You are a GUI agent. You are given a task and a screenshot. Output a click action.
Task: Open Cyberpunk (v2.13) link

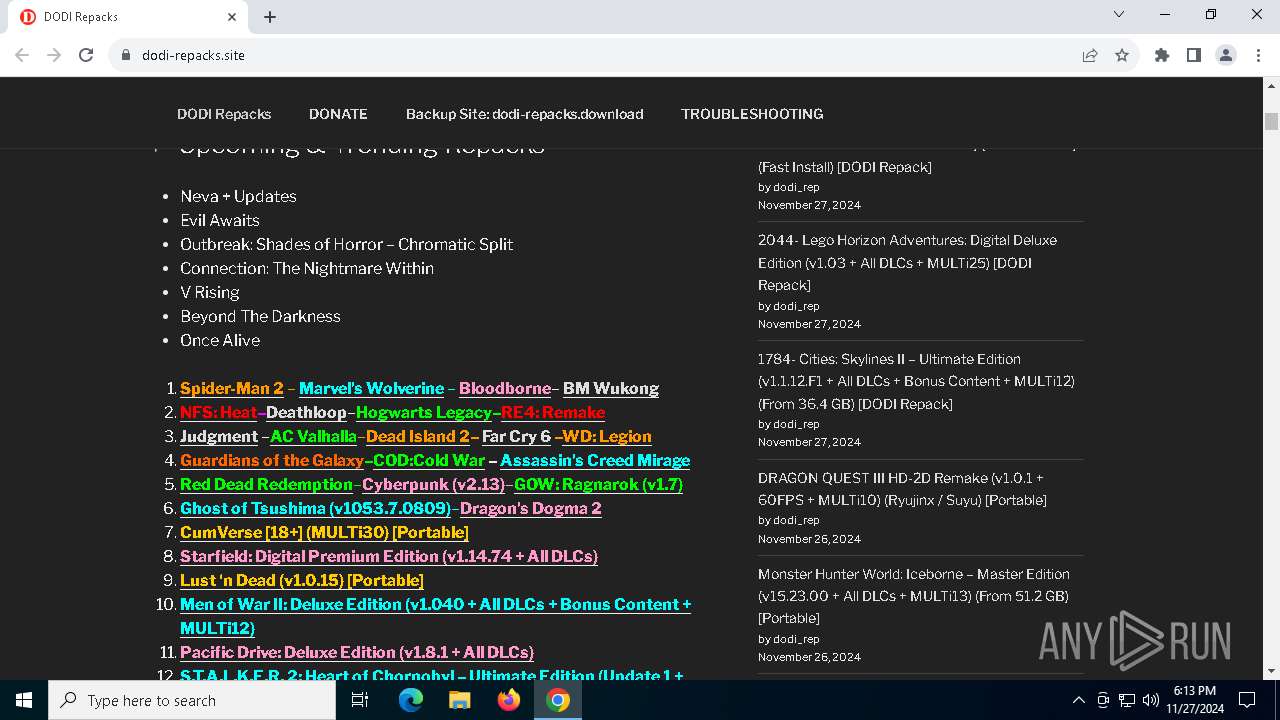[433, 484]
